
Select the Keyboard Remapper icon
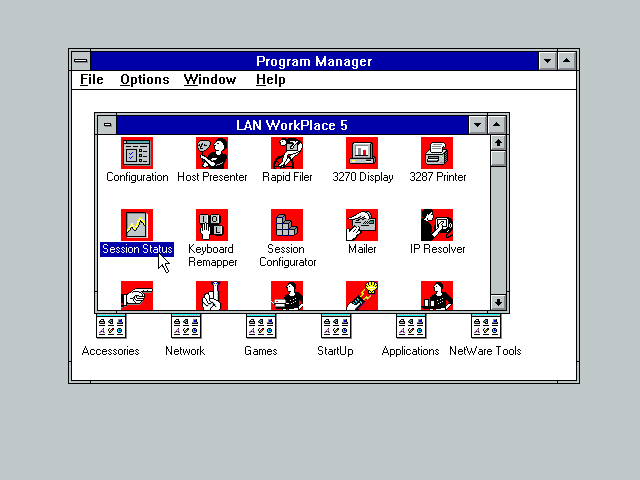click(212, 225)
